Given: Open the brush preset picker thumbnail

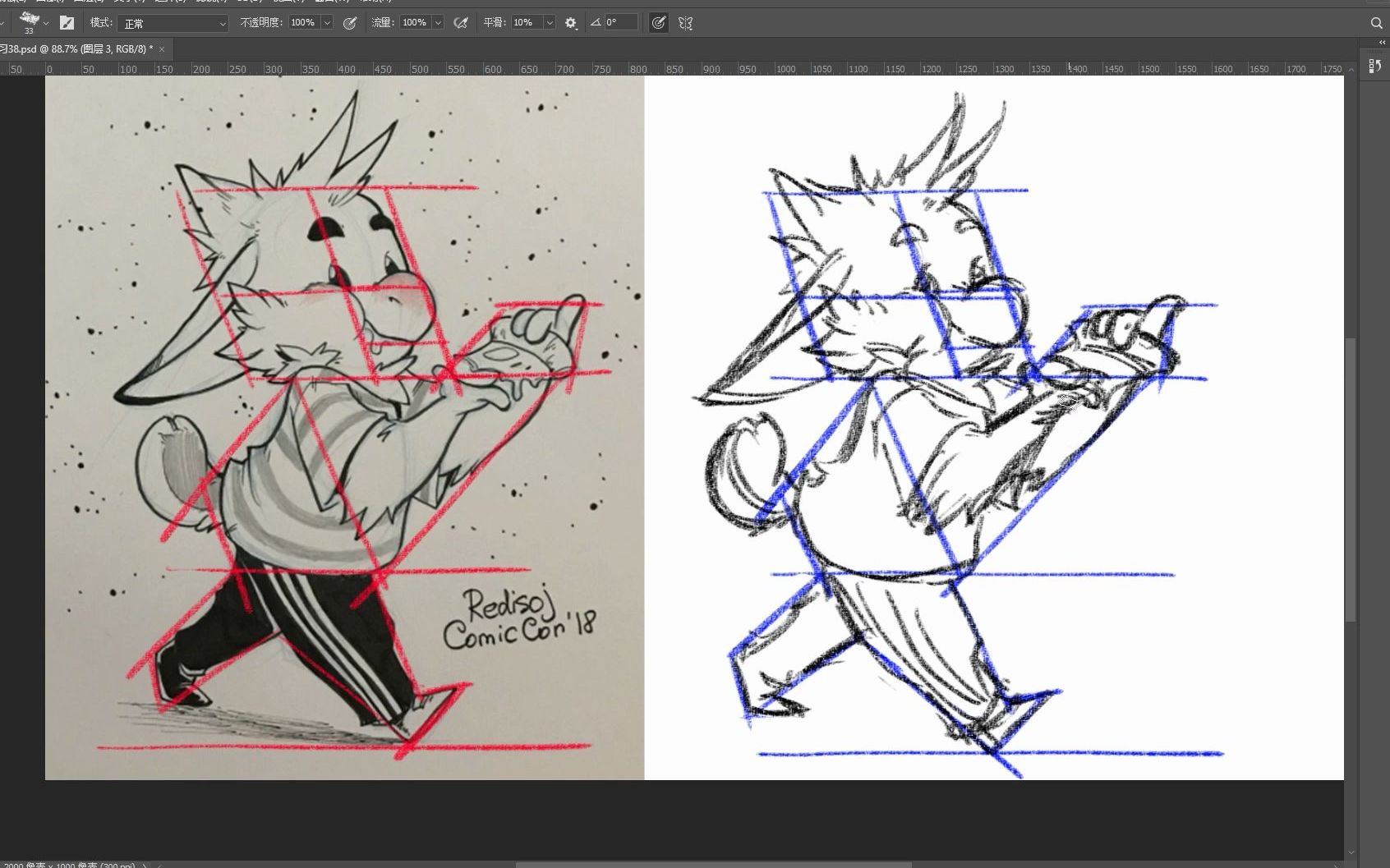Looking at the screenshot, I should pos(30,22).
